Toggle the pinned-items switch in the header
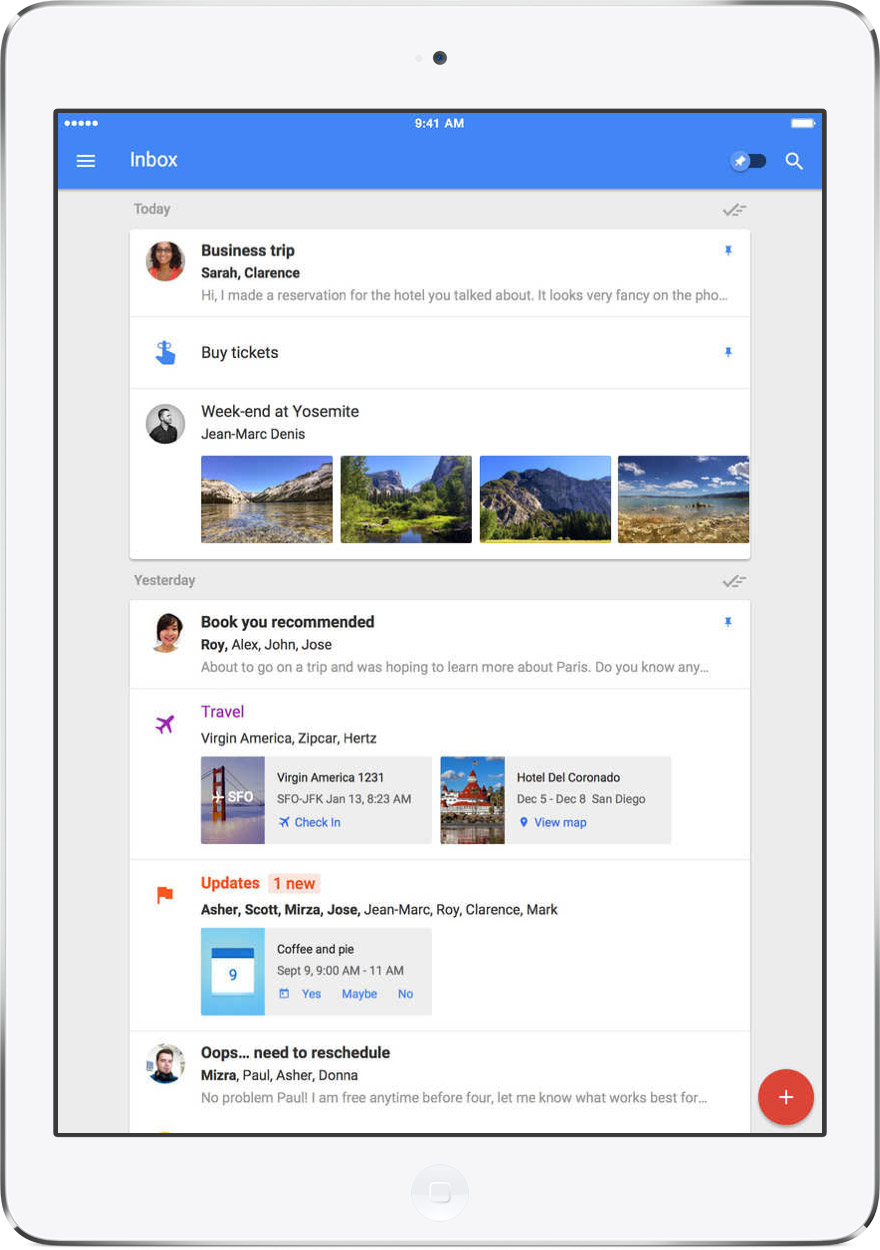This screenshot has width=880, height=1250. [748, 161]
